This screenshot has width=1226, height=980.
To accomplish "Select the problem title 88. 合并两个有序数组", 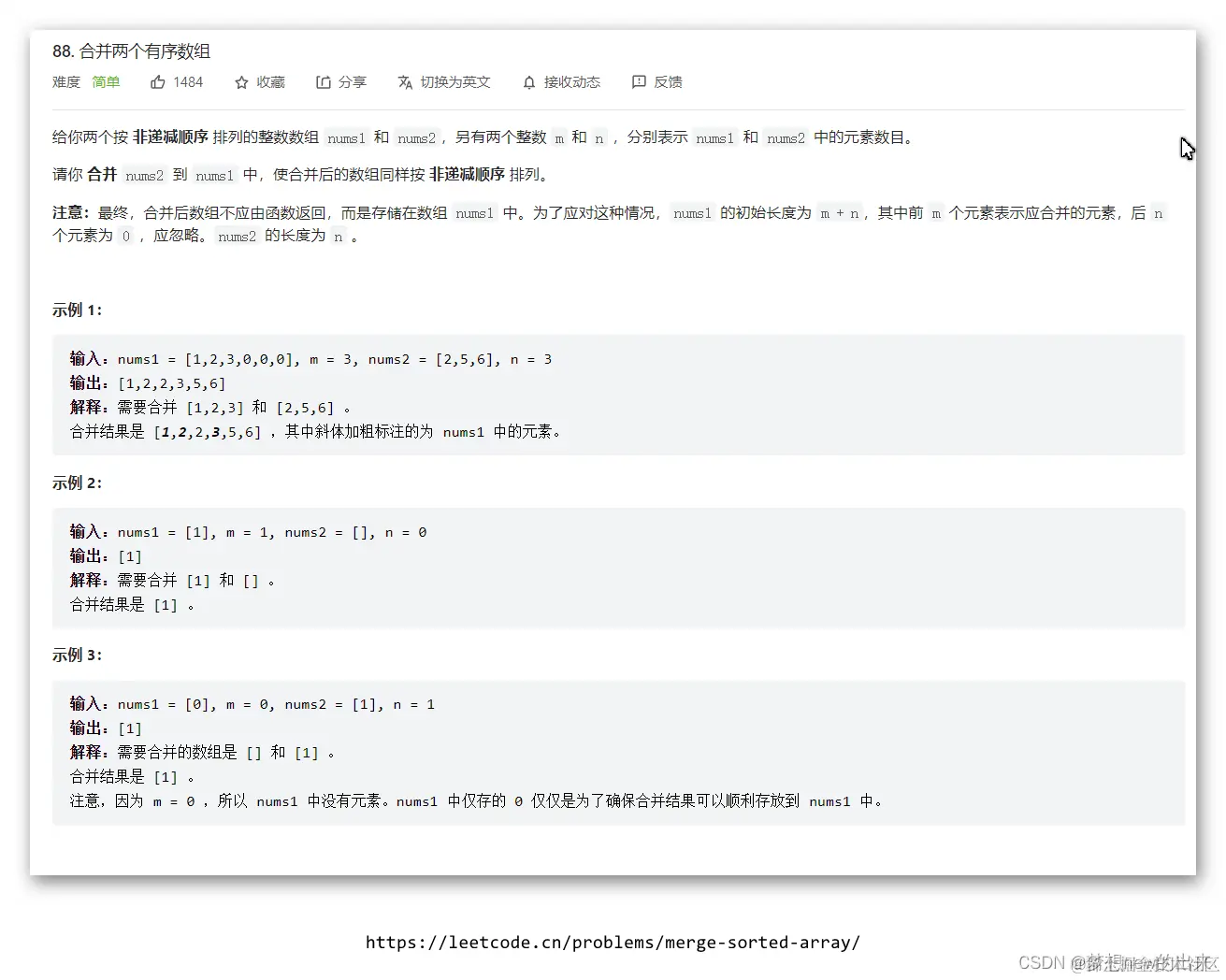I will click(132, 51).
